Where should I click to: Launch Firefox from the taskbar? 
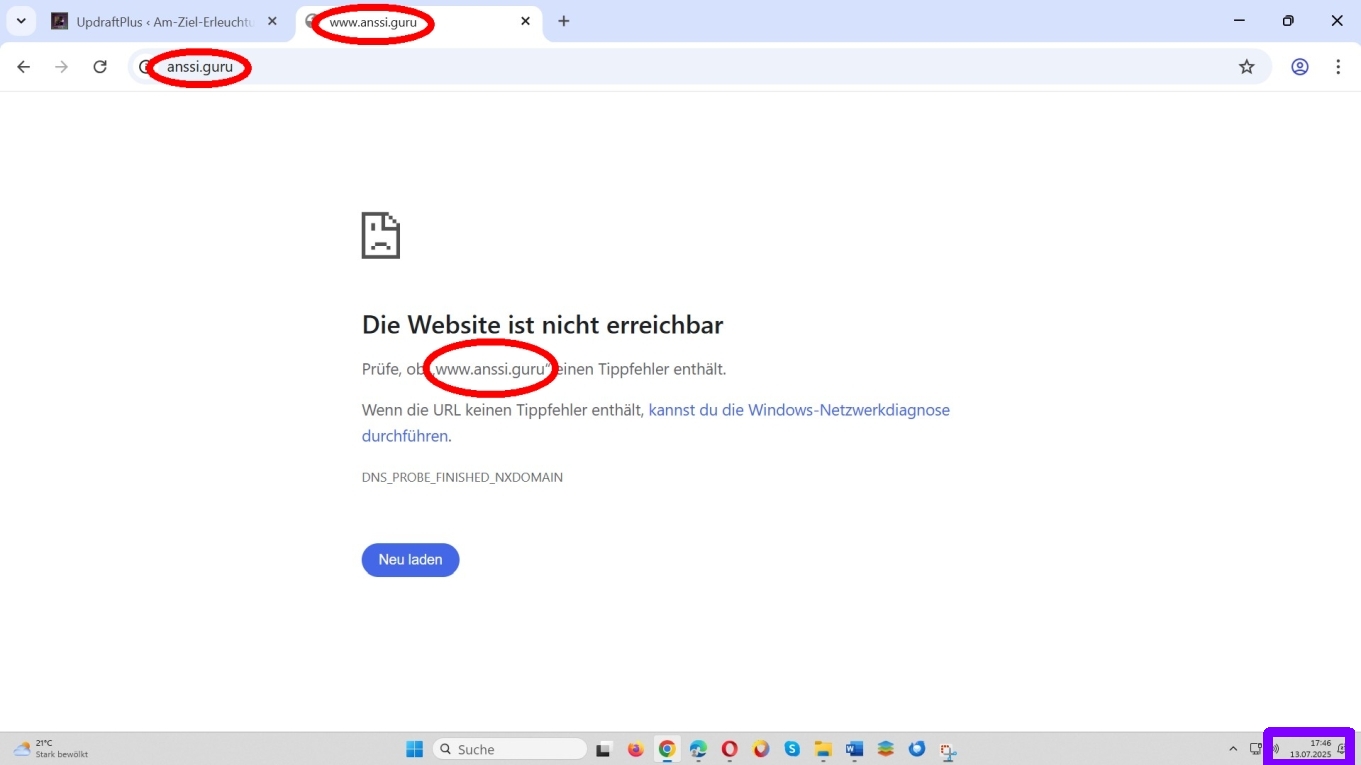[635, 749]
